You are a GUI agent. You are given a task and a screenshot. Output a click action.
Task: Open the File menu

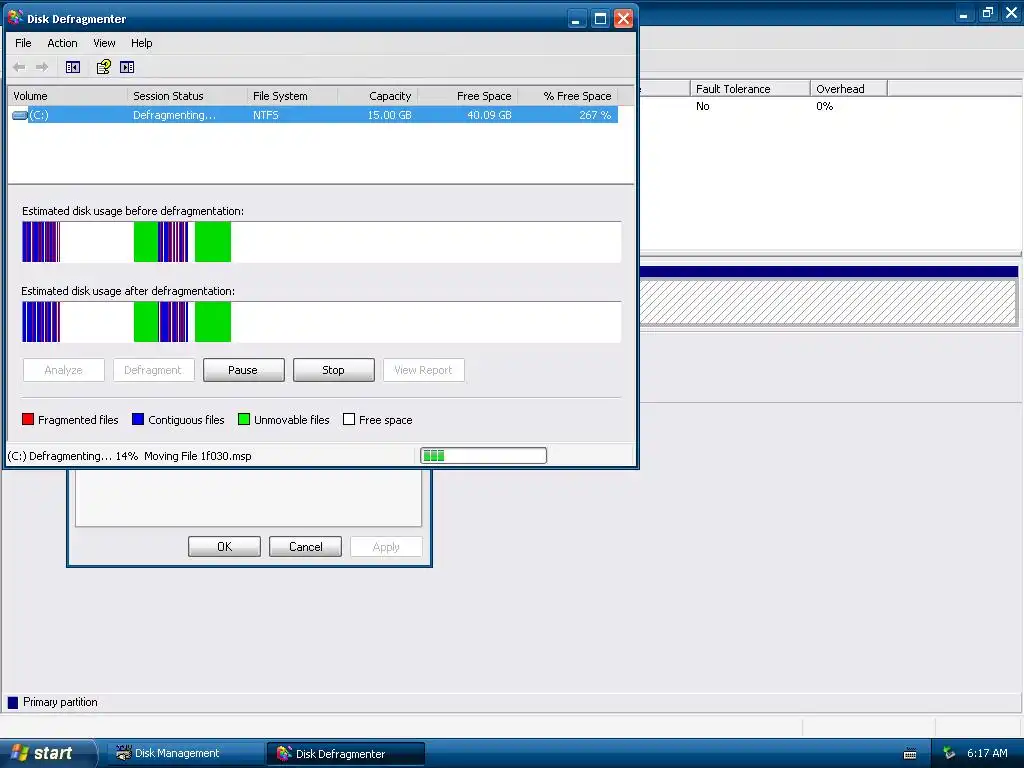coord(23,43)
